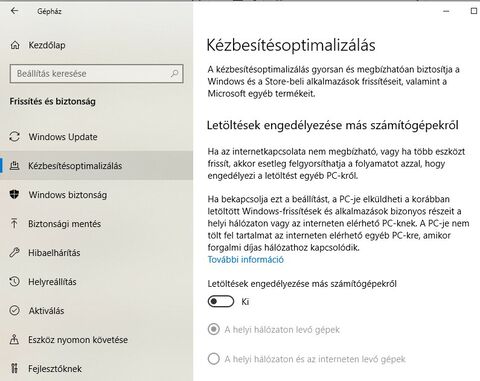Click the Kézbesítésoptimalizálás sidebar icon
480x381 pixels.
[15, 166]
